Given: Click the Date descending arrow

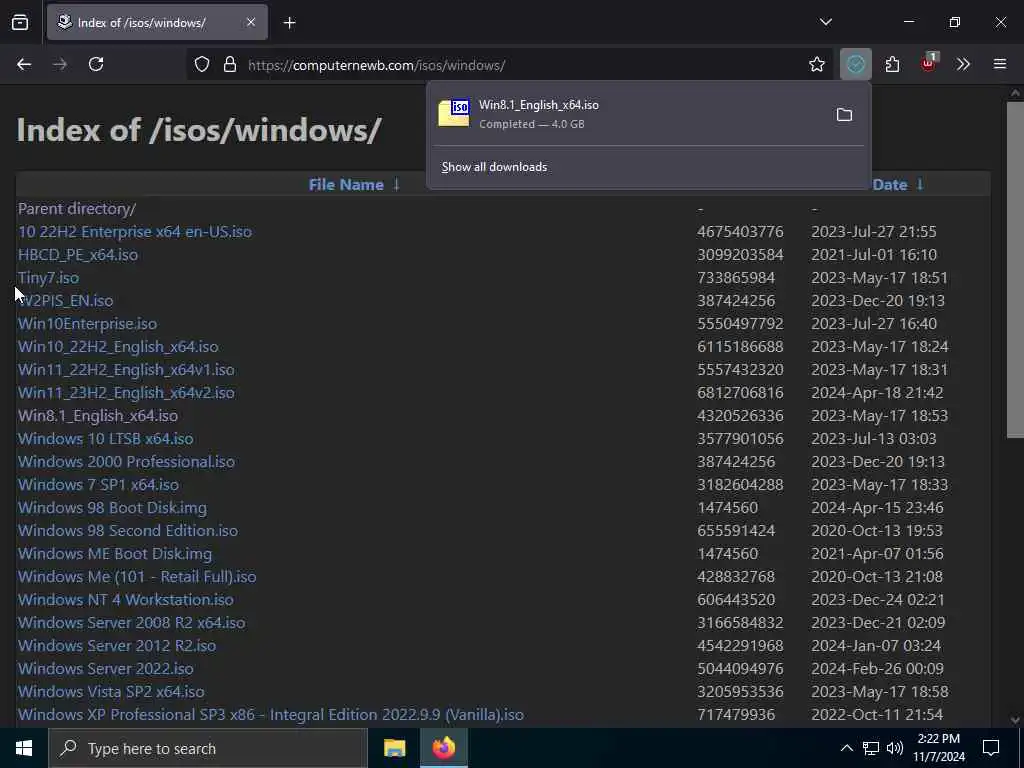Looking at the screenshot, I should click(920, 185).
